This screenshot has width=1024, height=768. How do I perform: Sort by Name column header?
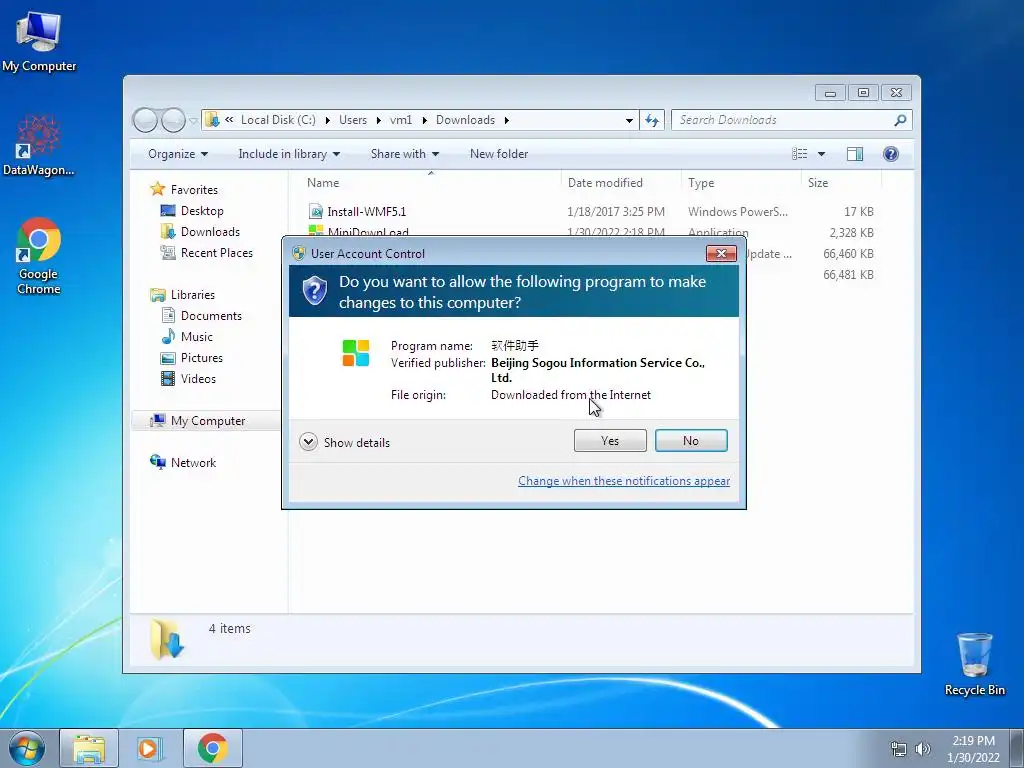click(430, 183)
